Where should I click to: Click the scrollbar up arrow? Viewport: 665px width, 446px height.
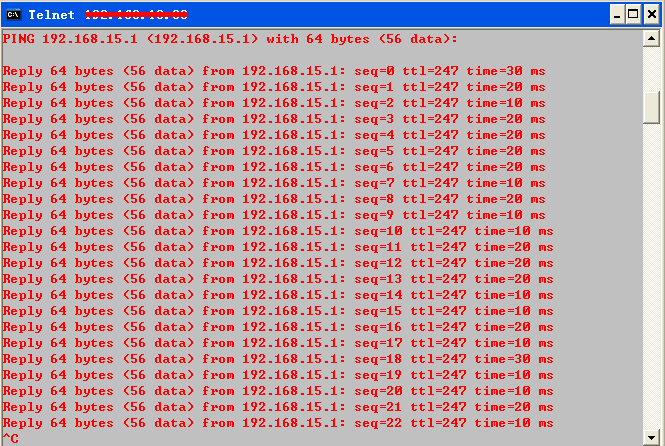tap(651, 39)
